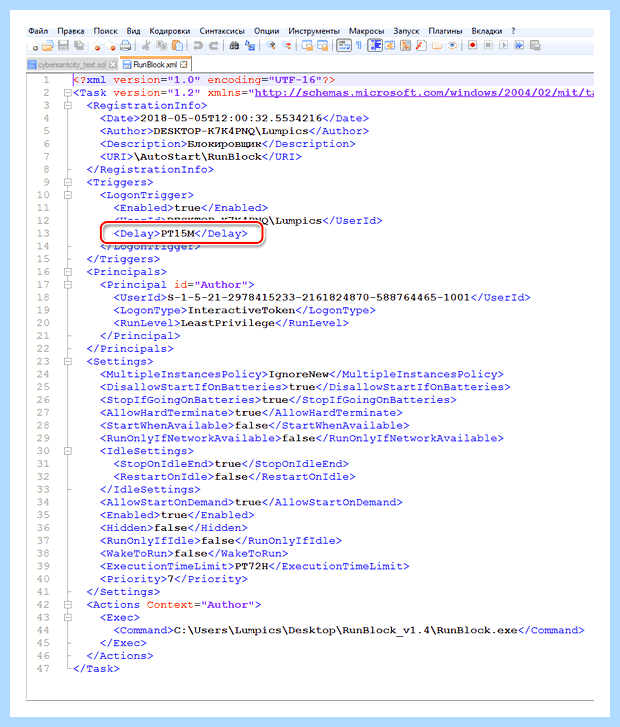Open the Файл menu

coord(38,31)
